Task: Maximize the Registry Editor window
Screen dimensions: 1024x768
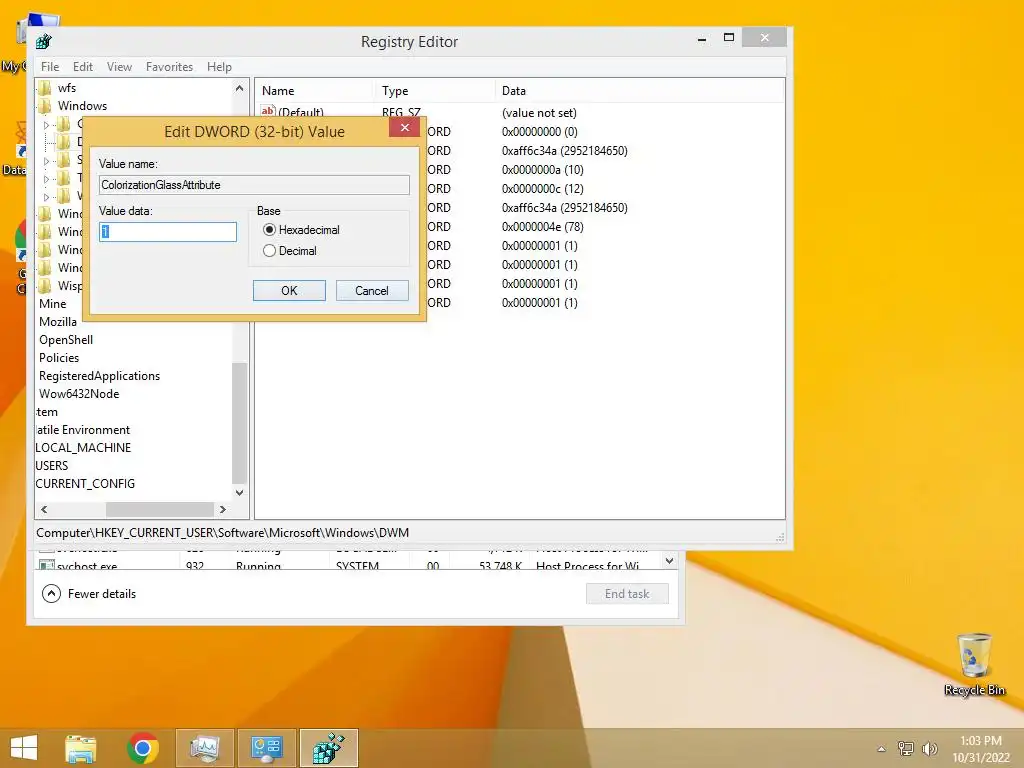Action: (729, 38)
